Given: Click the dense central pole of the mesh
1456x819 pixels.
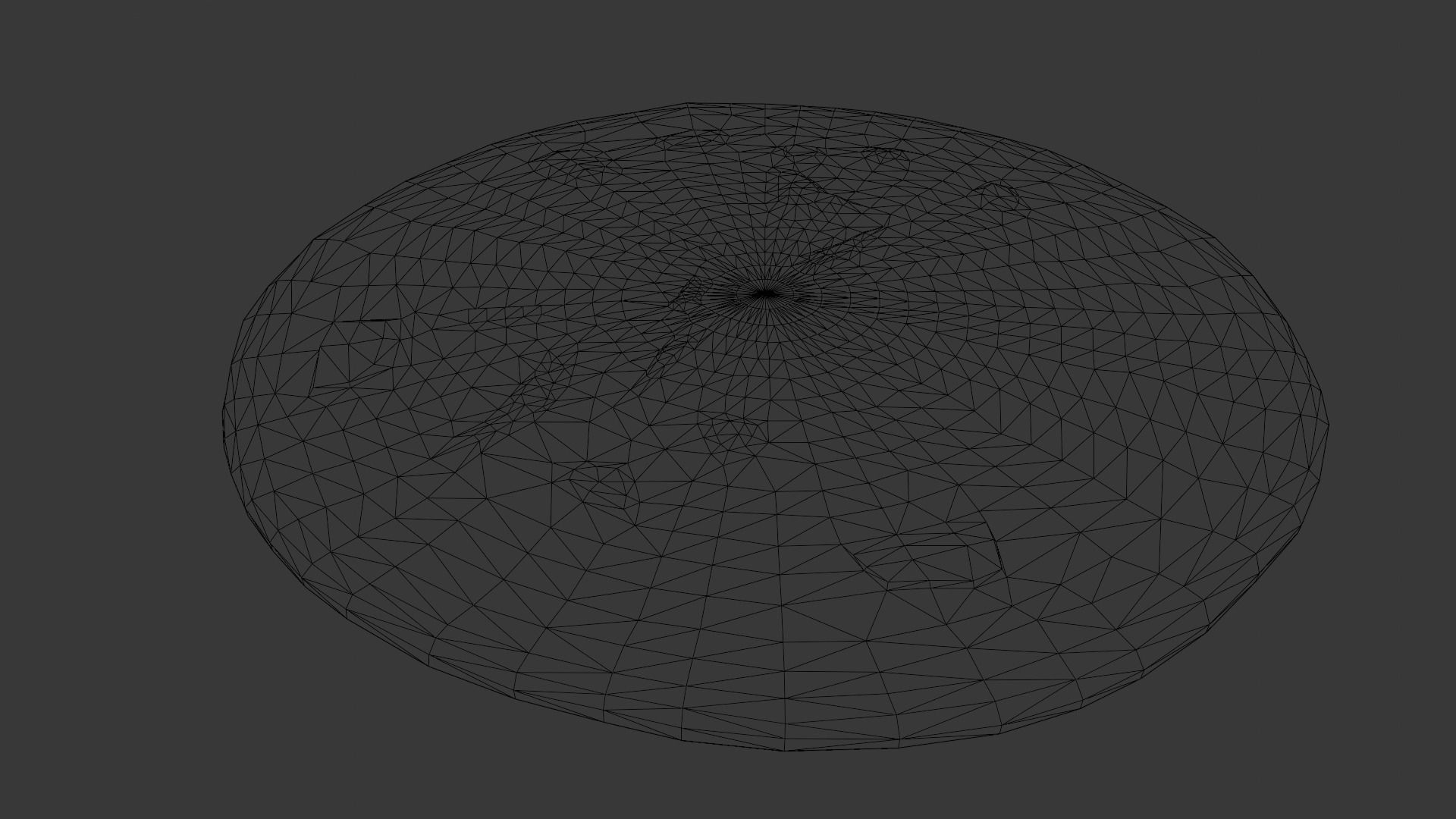Looking at the screenshot, I should click(764, 294).
